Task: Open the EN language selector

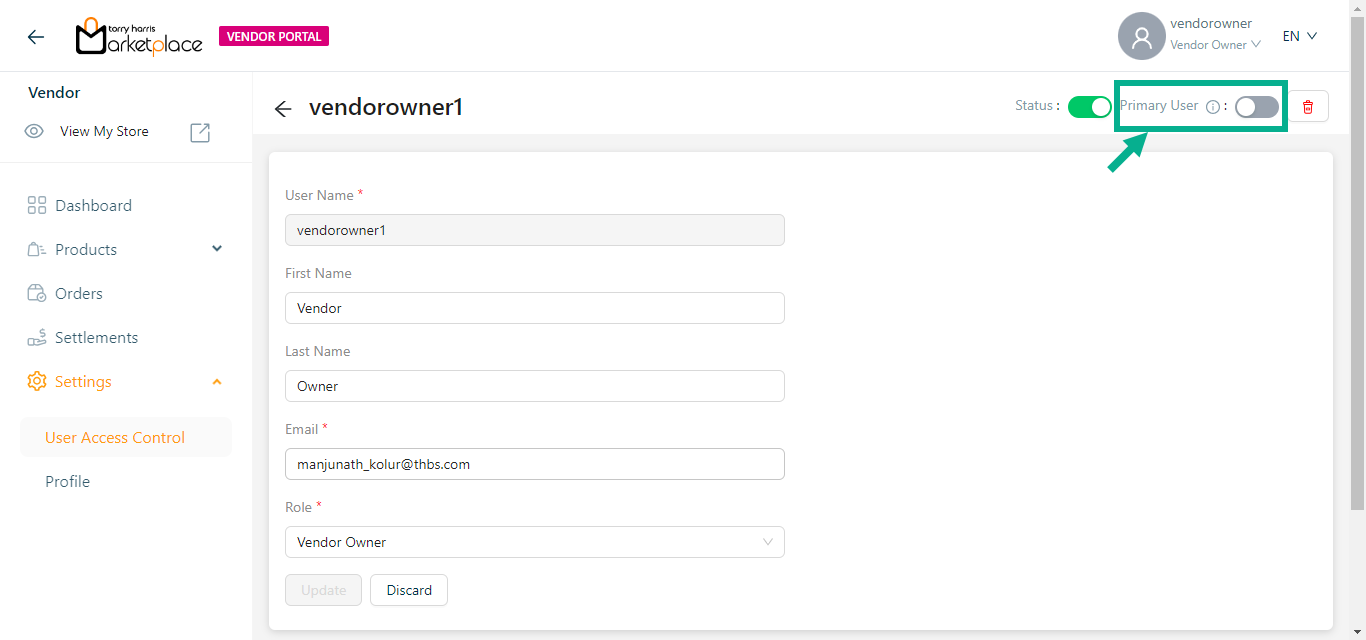Action: (x=1300, y=36)
